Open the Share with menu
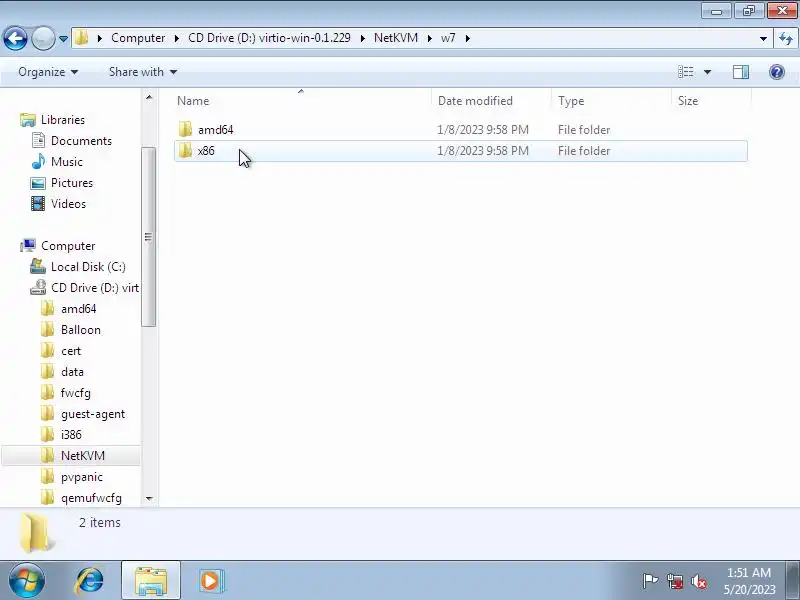 [142, 72]
